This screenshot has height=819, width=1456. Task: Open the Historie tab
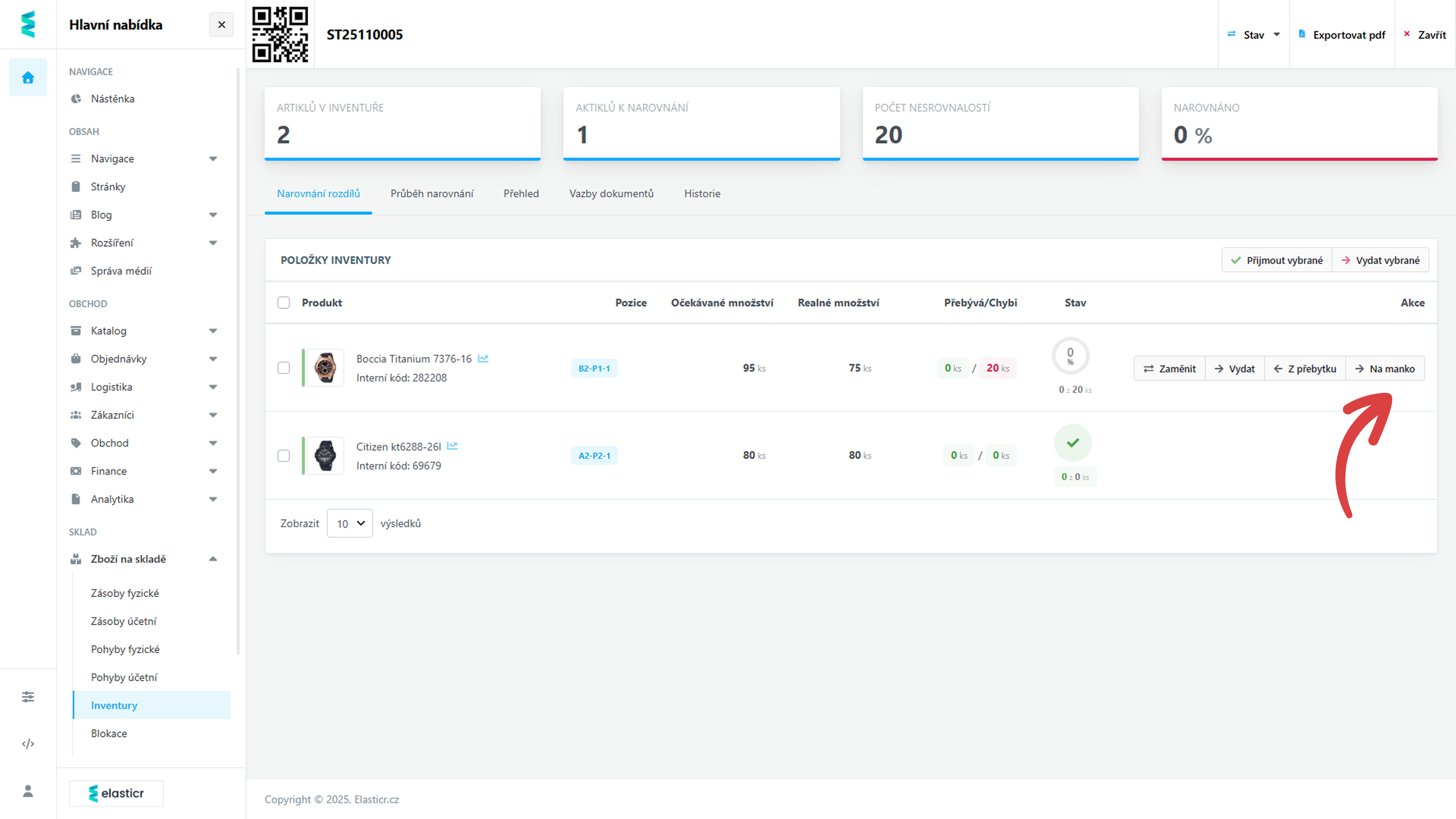point(702,193)
